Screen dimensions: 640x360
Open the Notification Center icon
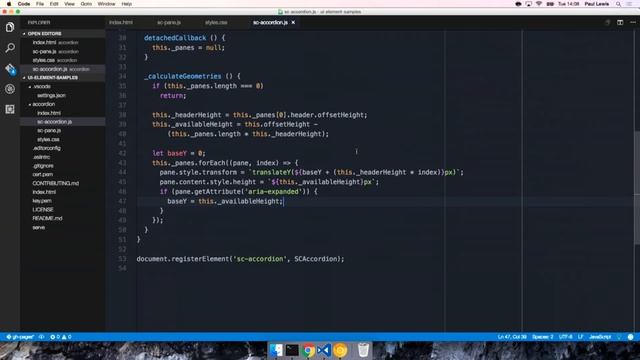(629, 4)
